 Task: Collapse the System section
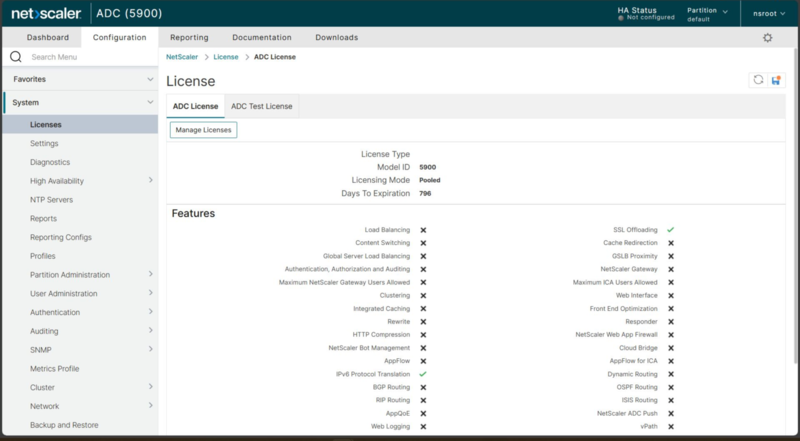click(x=150, y=102)
